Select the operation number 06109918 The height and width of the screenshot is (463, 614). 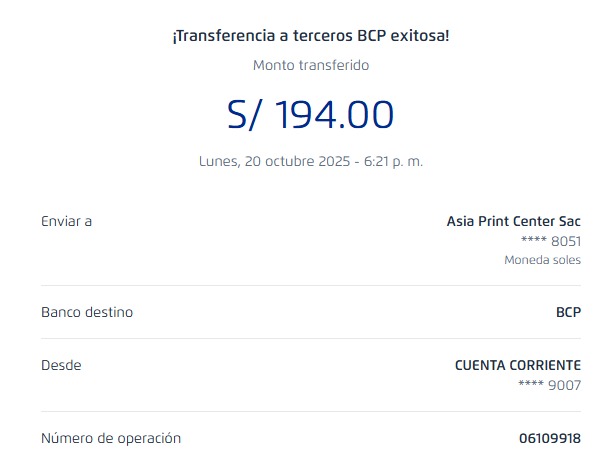tap(550, 438)
